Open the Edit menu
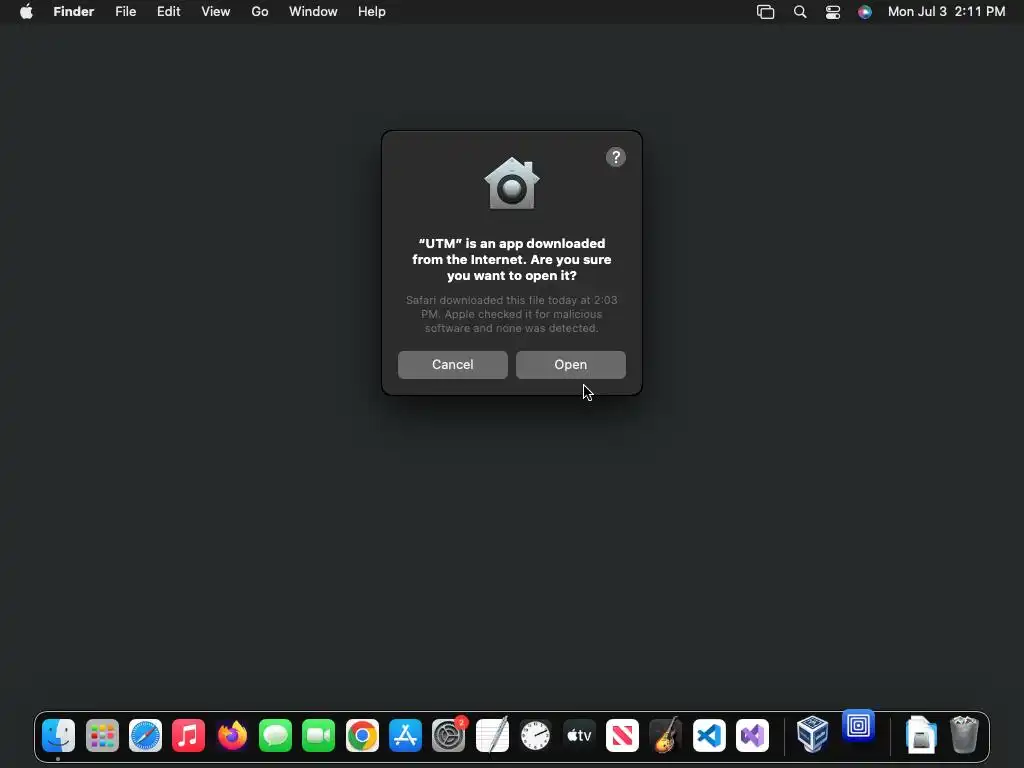The image size is (1024, 768). [168, 11]
